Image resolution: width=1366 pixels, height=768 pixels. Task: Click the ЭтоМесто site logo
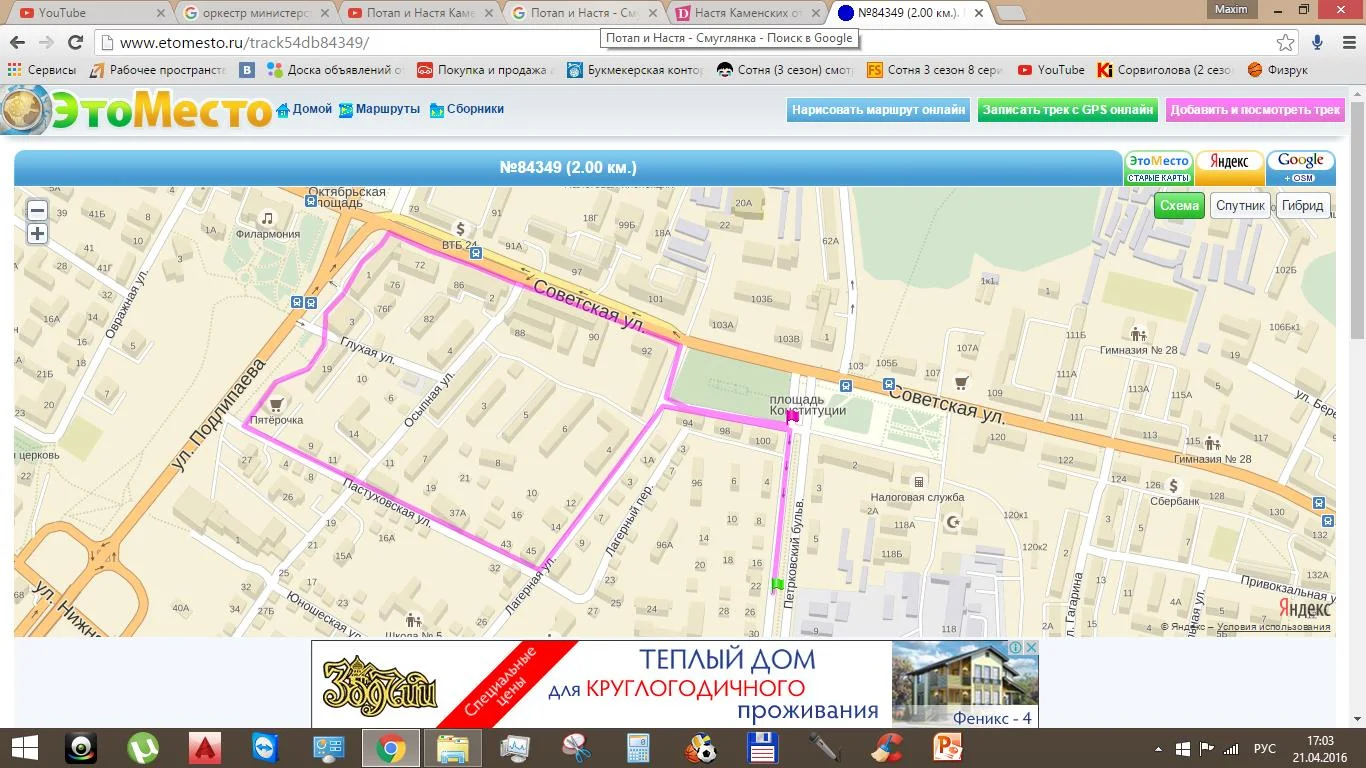(137, 110)
